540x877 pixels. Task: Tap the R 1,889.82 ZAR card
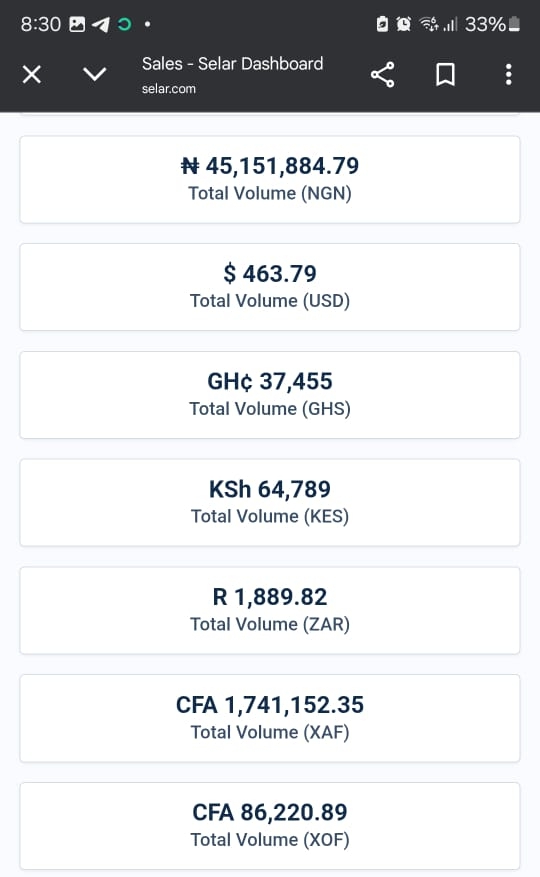tap(270, 610)
